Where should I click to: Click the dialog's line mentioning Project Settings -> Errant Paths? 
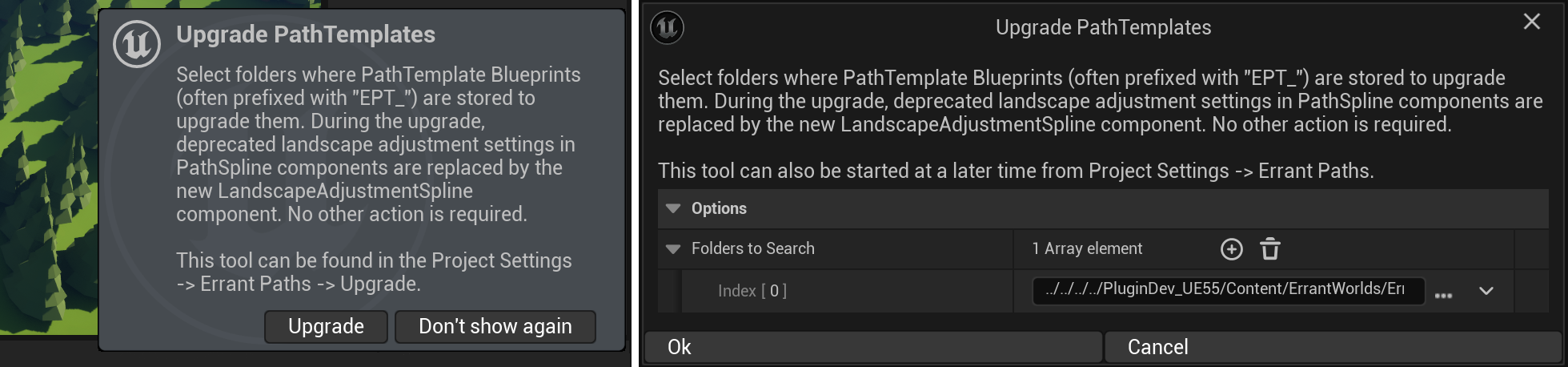click(1015, 171)
